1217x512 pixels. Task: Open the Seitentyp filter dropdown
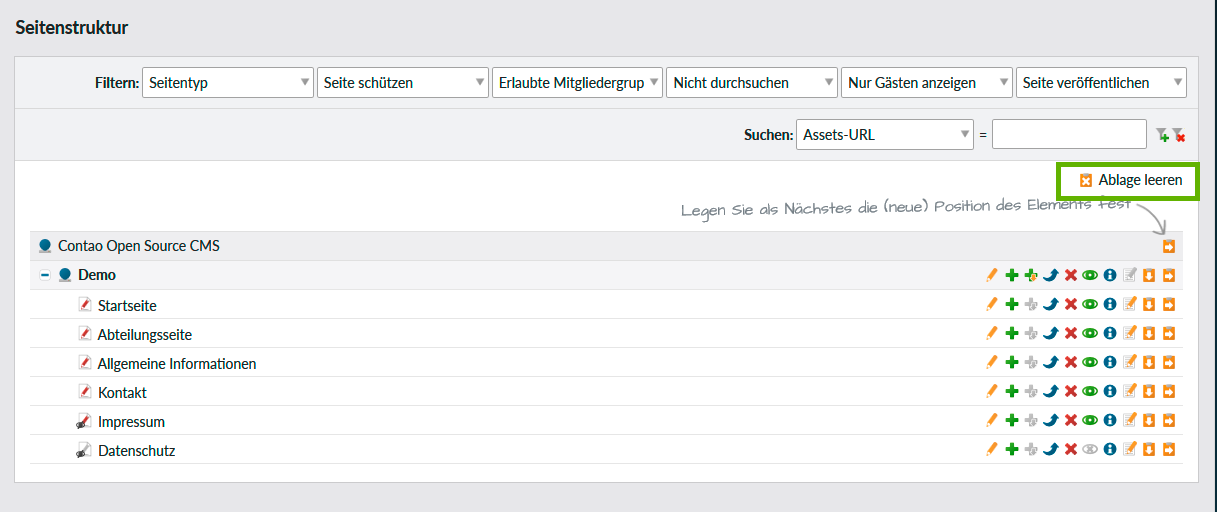[228, 83]
